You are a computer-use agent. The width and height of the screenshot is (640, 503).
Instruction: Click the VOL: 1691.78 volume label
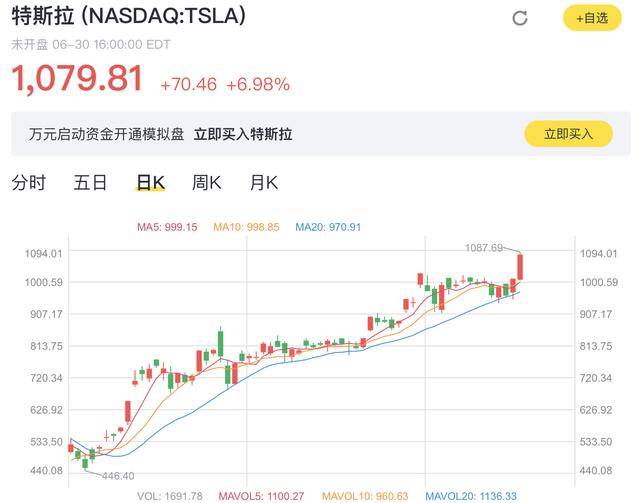(170, 496)
